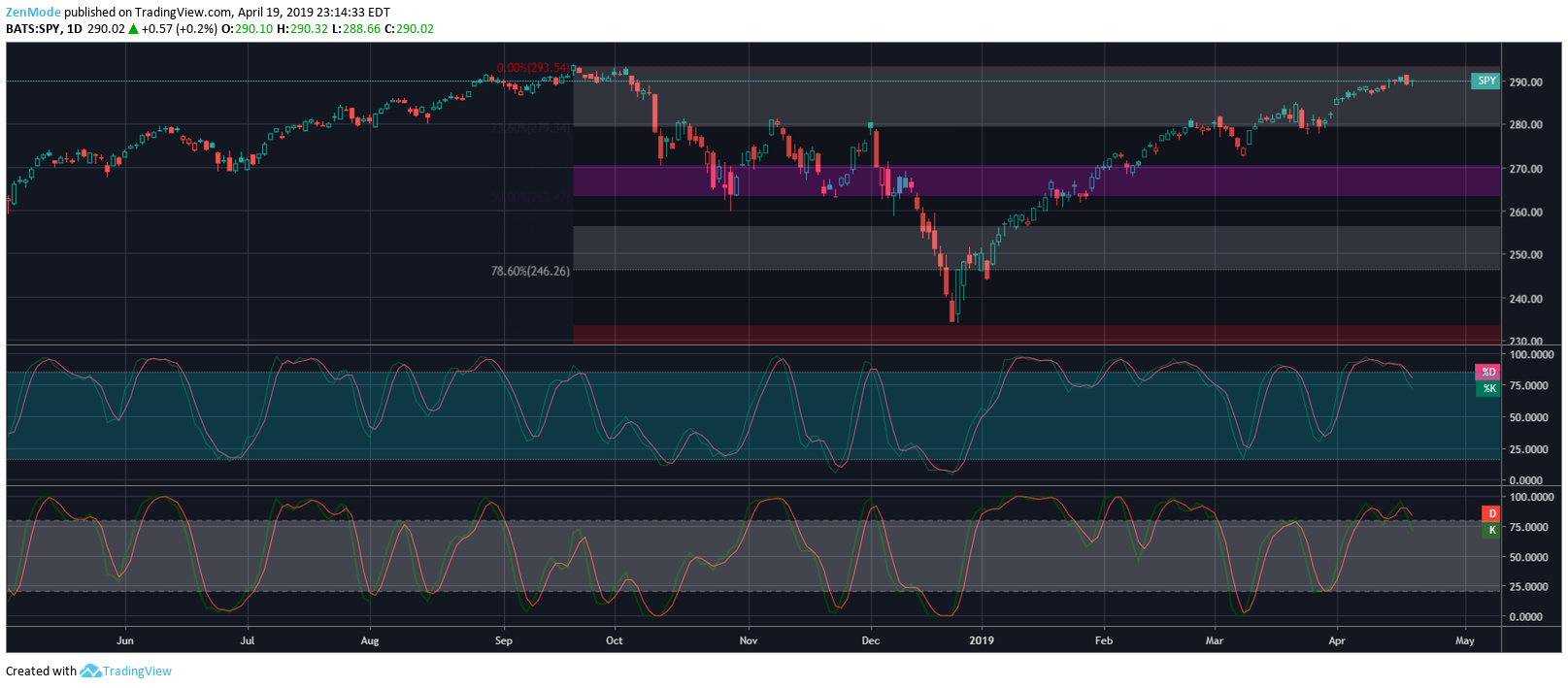This screenshot has height=688, width=1568.
Task: Click the dark red zone near 230
Action: pyautogui.click(x=1036, y=335)
